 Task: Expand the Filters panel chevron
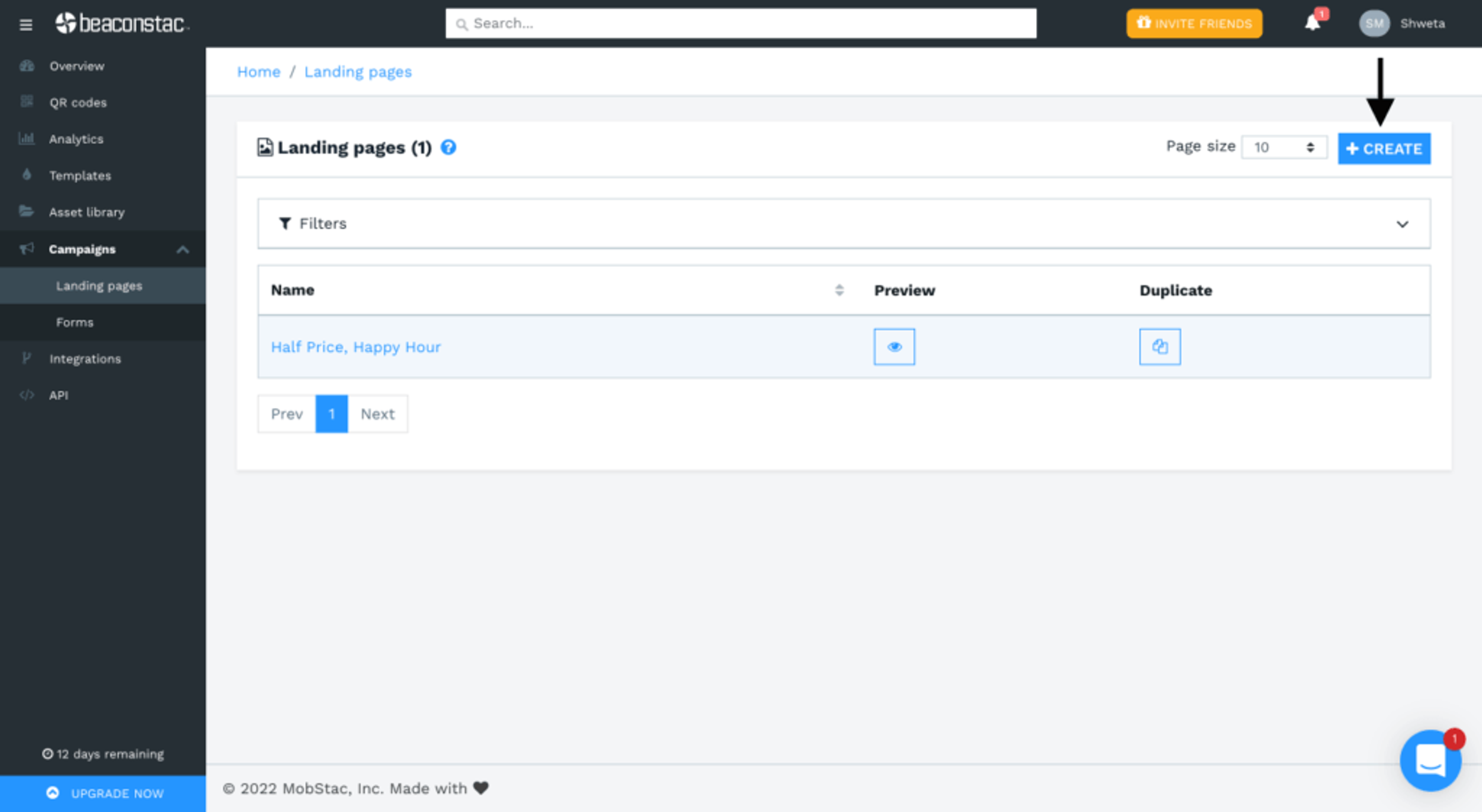click(1402, 224)
